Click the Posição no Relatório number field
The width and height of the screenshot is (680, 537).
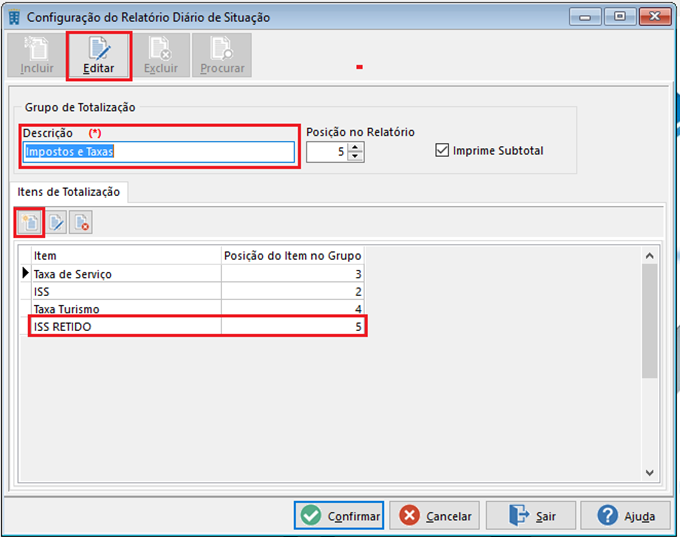point(327,152)
